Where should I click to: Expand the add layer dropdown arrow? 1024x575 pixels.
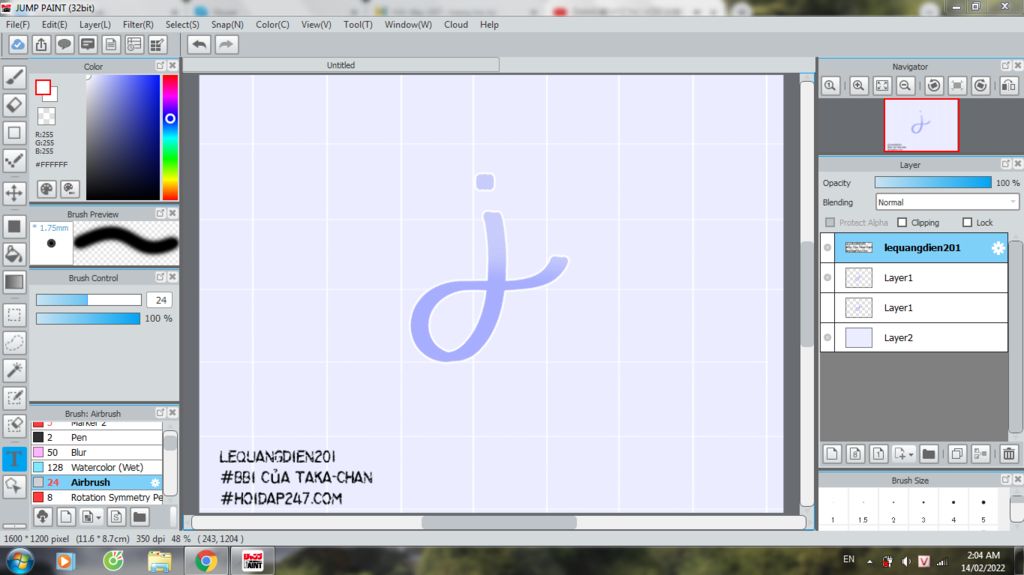(x=910, y=455)
